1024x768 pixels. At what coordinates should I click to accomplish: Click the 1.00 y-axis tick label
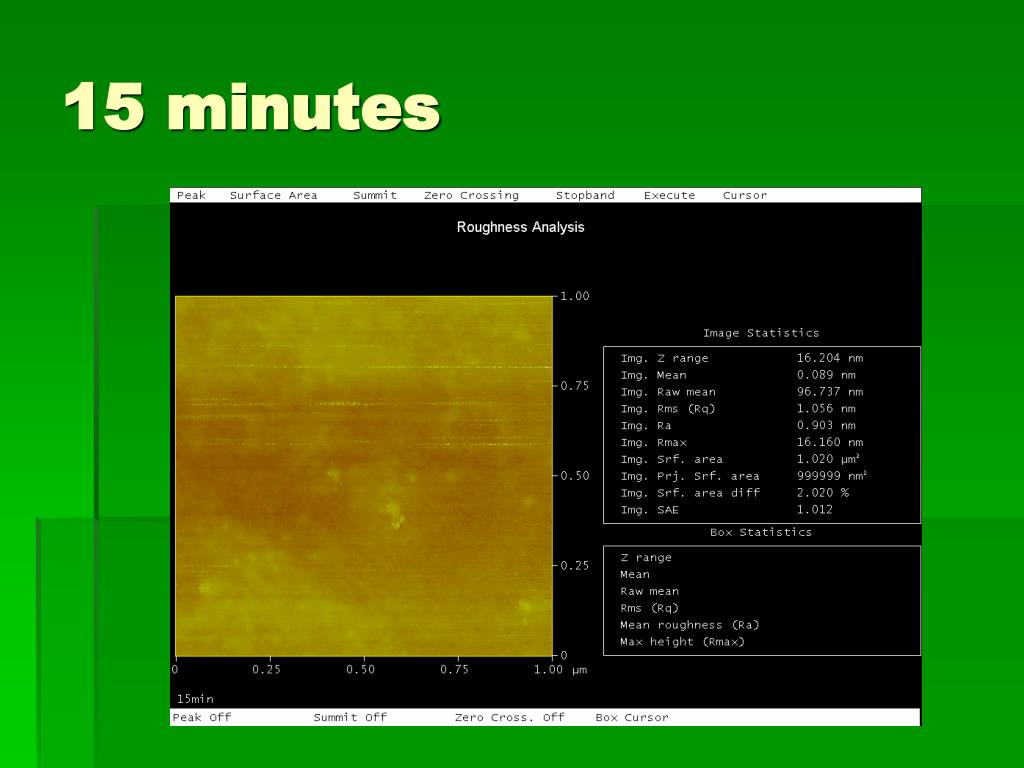point(575,296)
